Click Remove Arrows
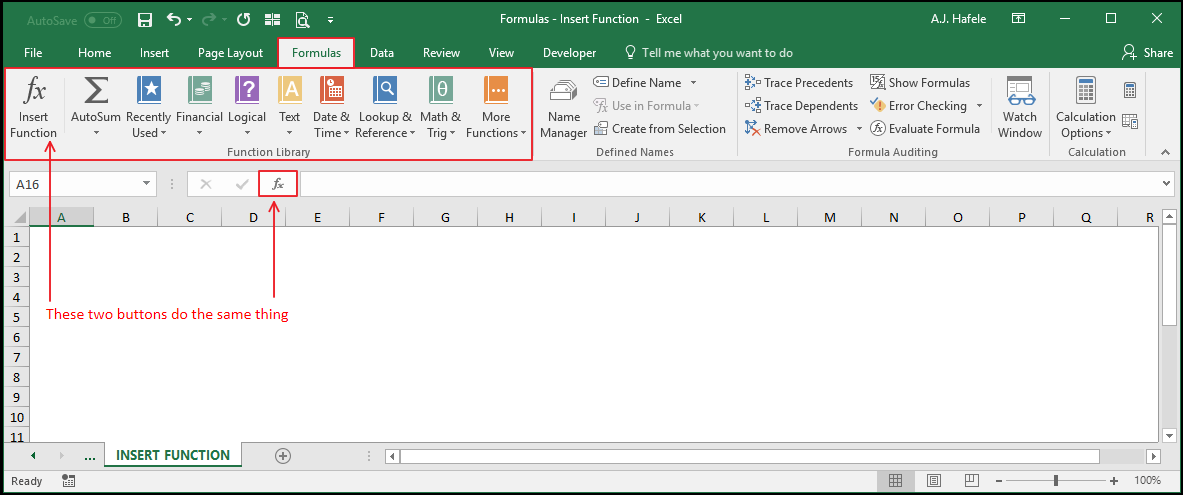 (796, 129)
